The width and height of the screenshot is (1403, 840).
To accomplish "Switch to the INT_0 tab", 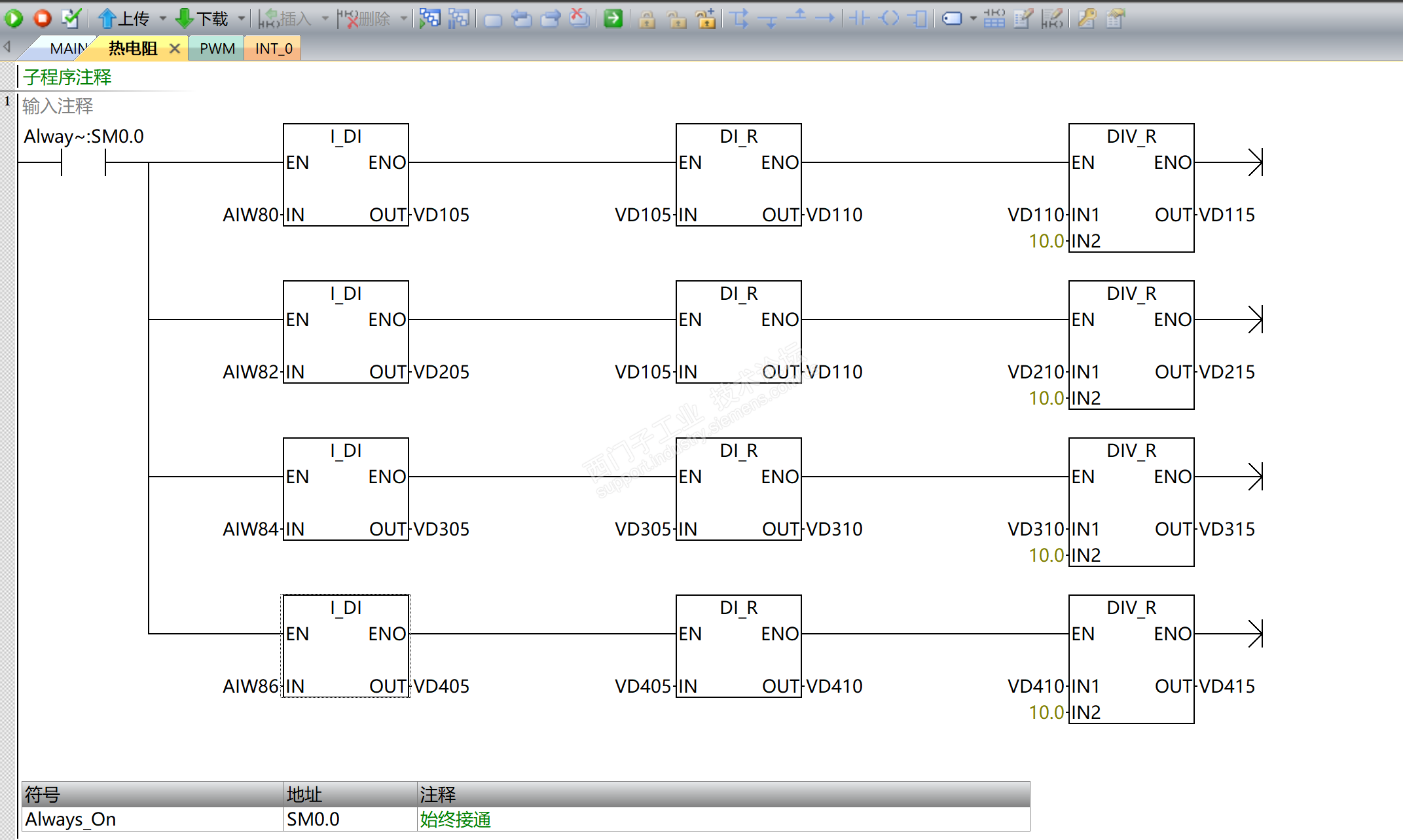I will 273,48.
